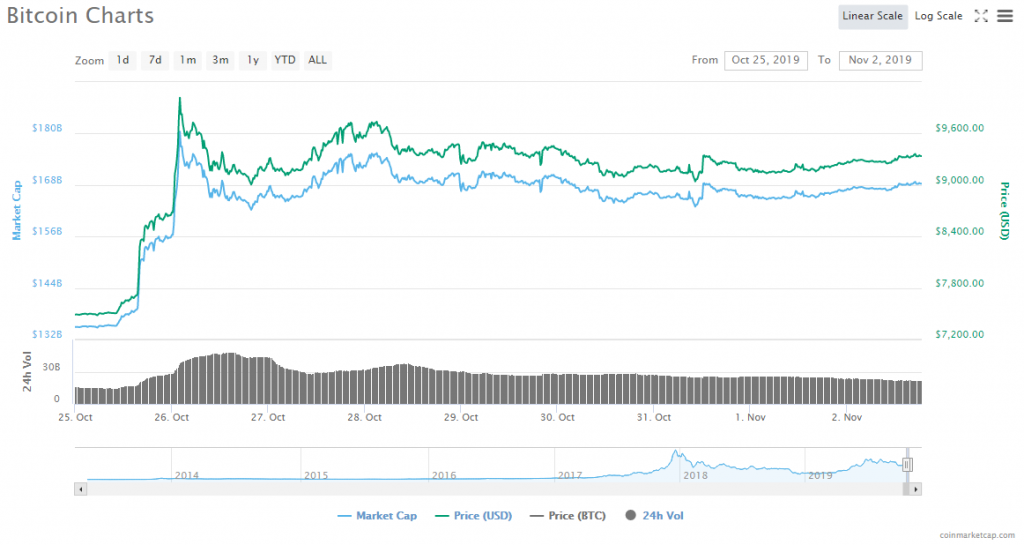Toggle 24h Vol series in legend
The height and width of the screenshot is (545, 1024).
coord(654,516)
